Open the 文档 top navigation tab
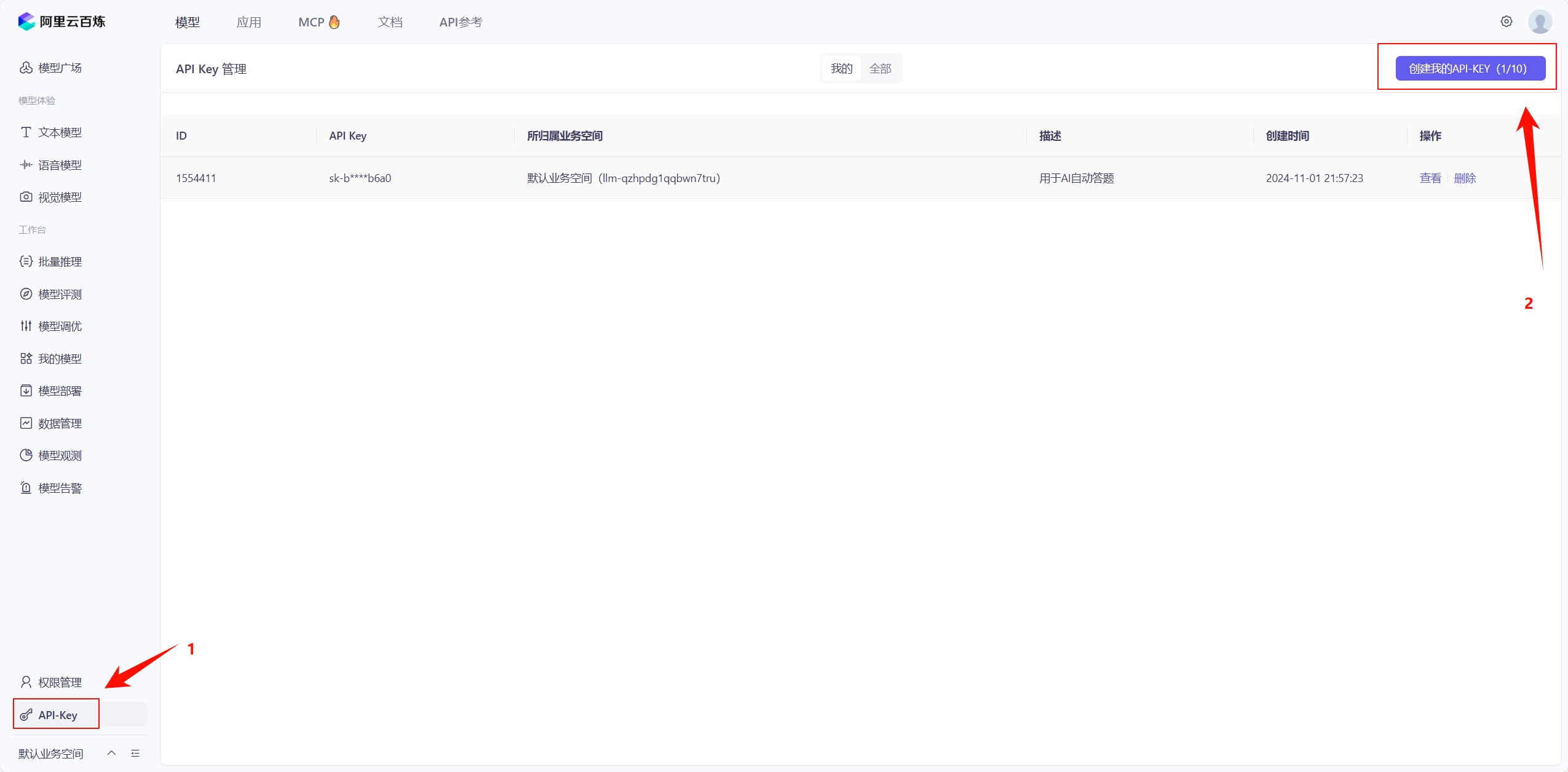 click(390, 22)
